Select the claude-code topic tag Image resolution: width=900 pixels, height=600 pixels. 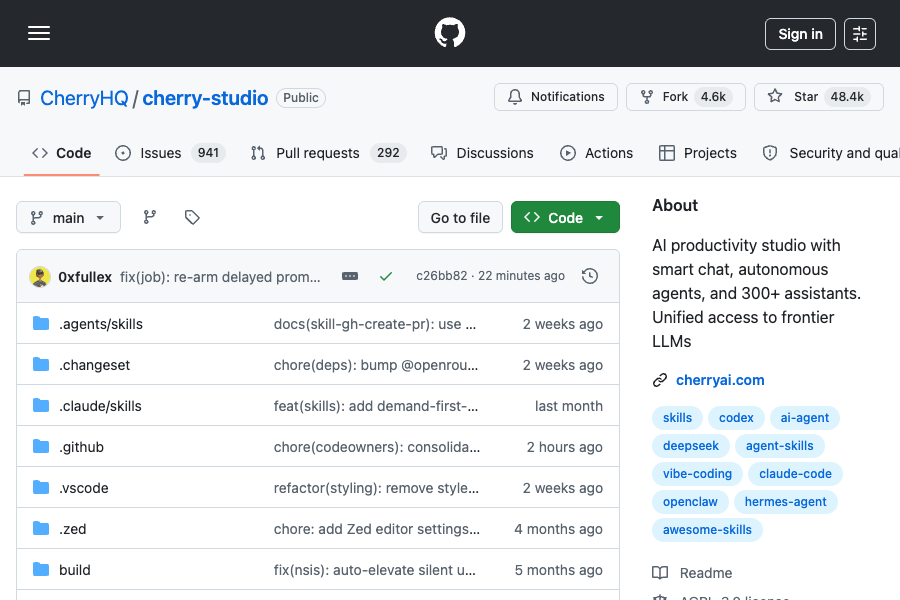(x=796, y=474)
